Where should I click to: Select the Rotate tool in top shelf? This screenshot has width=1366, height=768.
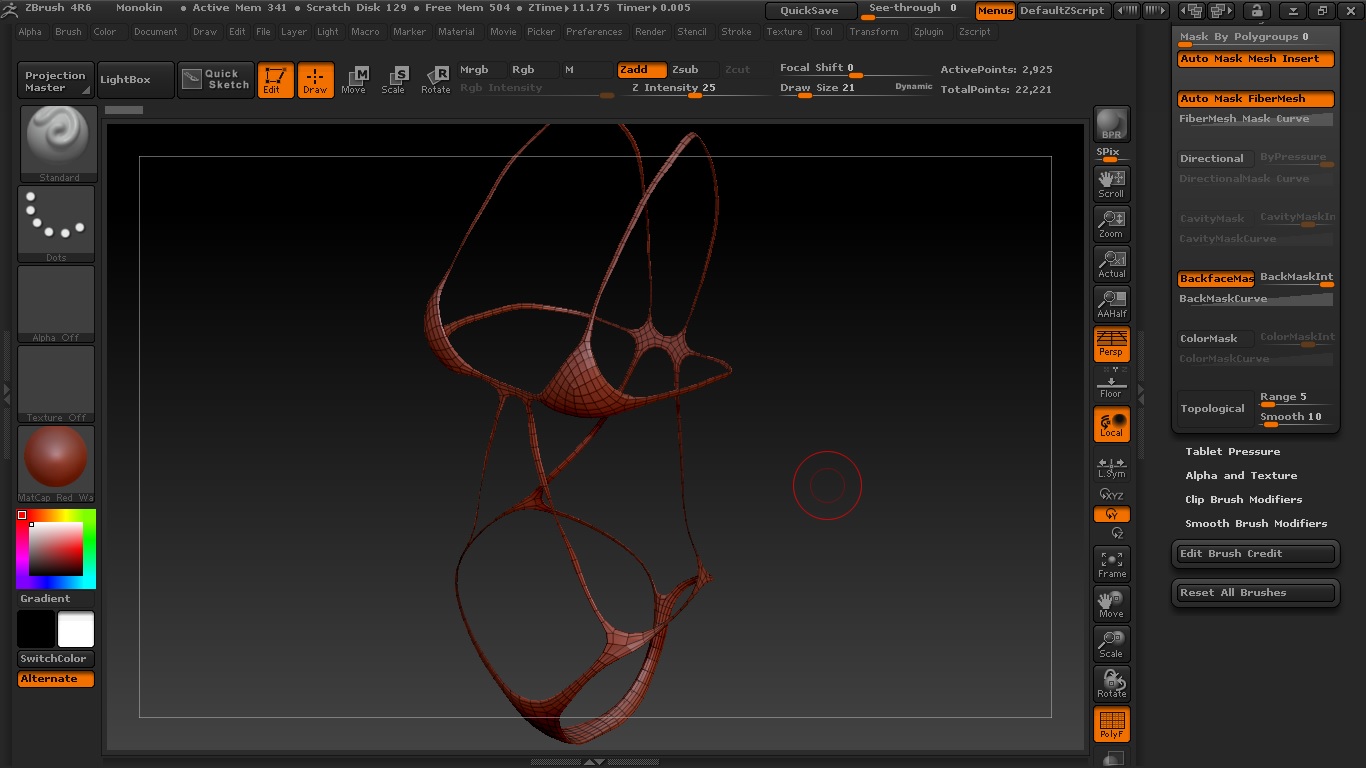pyautogui.click(x=435, y=80)
